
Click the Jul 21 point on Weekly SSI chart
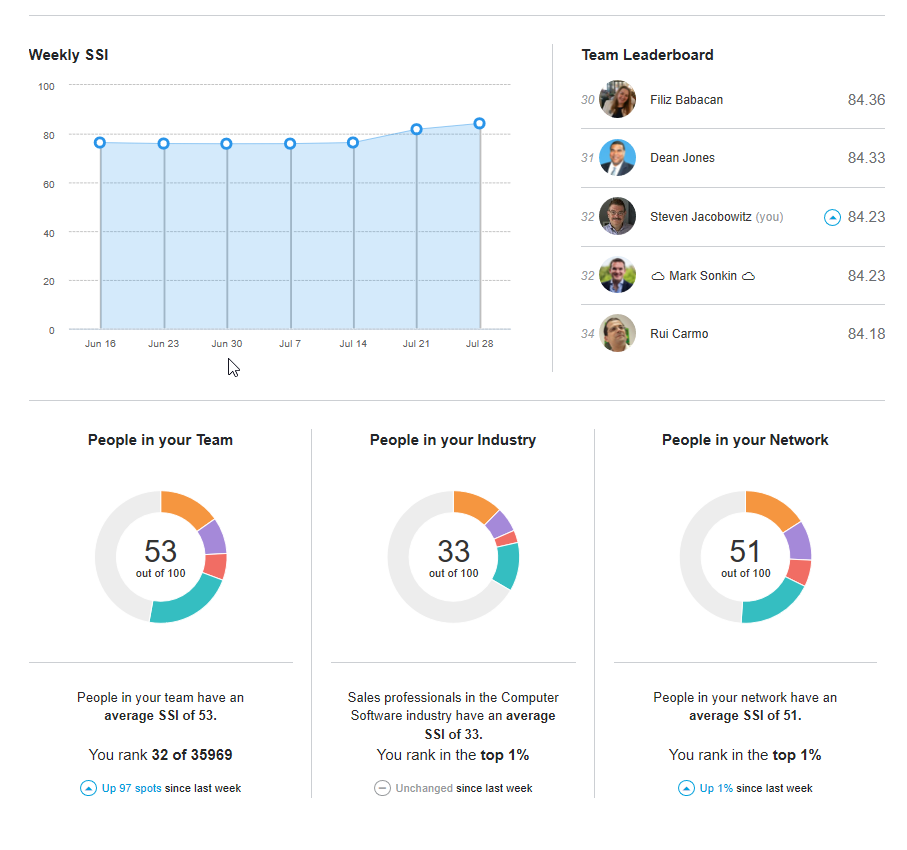(417, 129)
